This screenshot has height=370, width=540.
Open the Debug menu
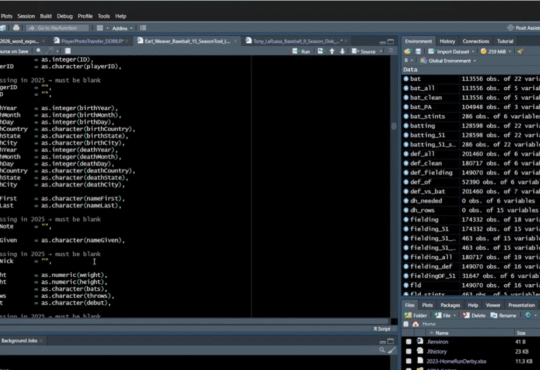tap(65, 16)
